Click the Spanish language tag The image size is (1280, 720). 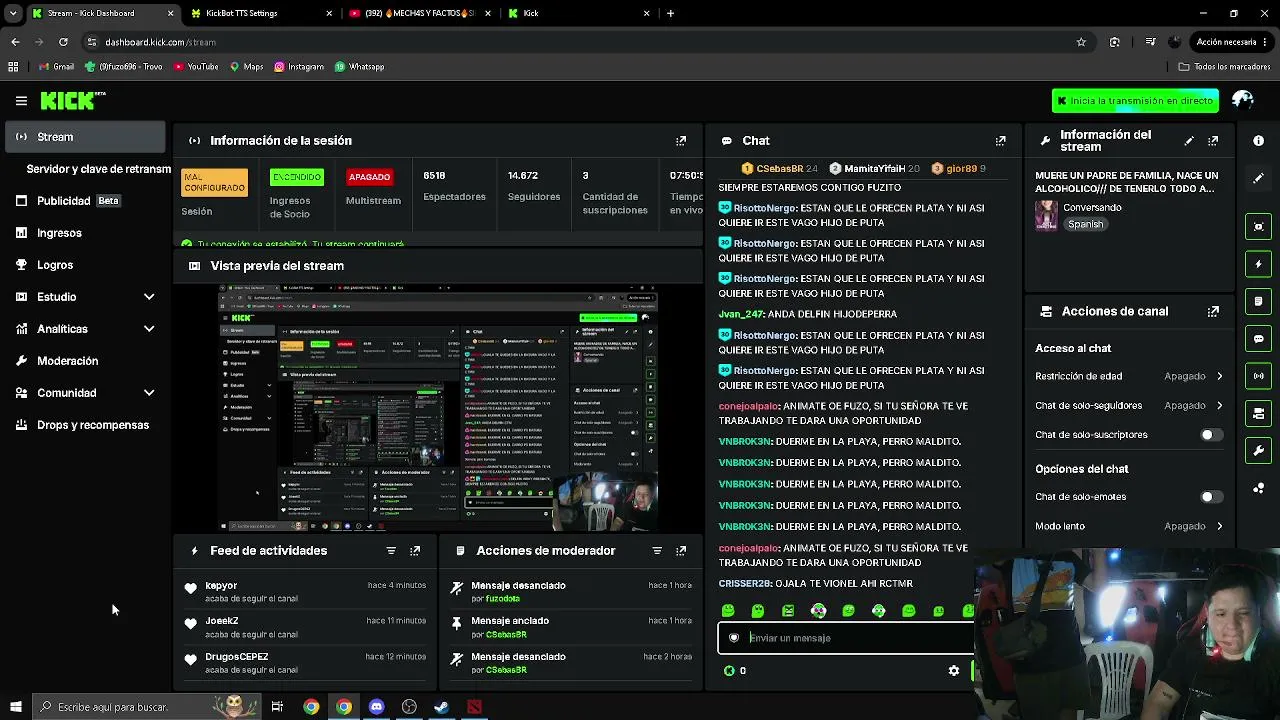coord(1085,224)
